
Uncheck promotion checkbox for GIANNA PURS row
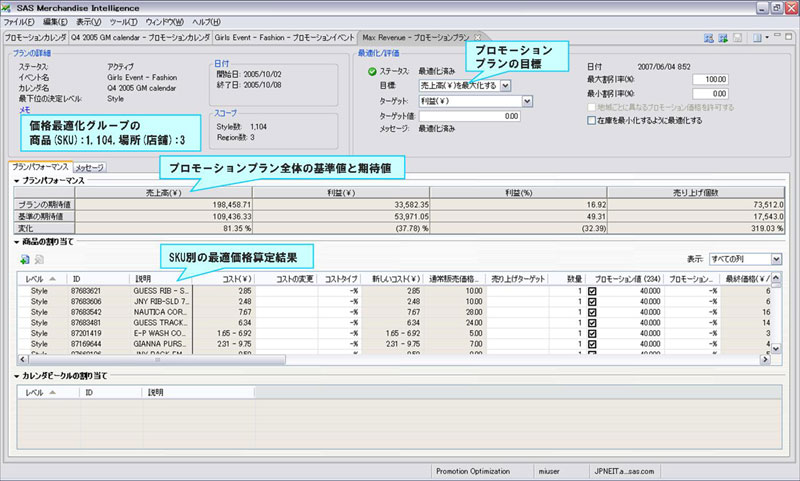(592, 344)
